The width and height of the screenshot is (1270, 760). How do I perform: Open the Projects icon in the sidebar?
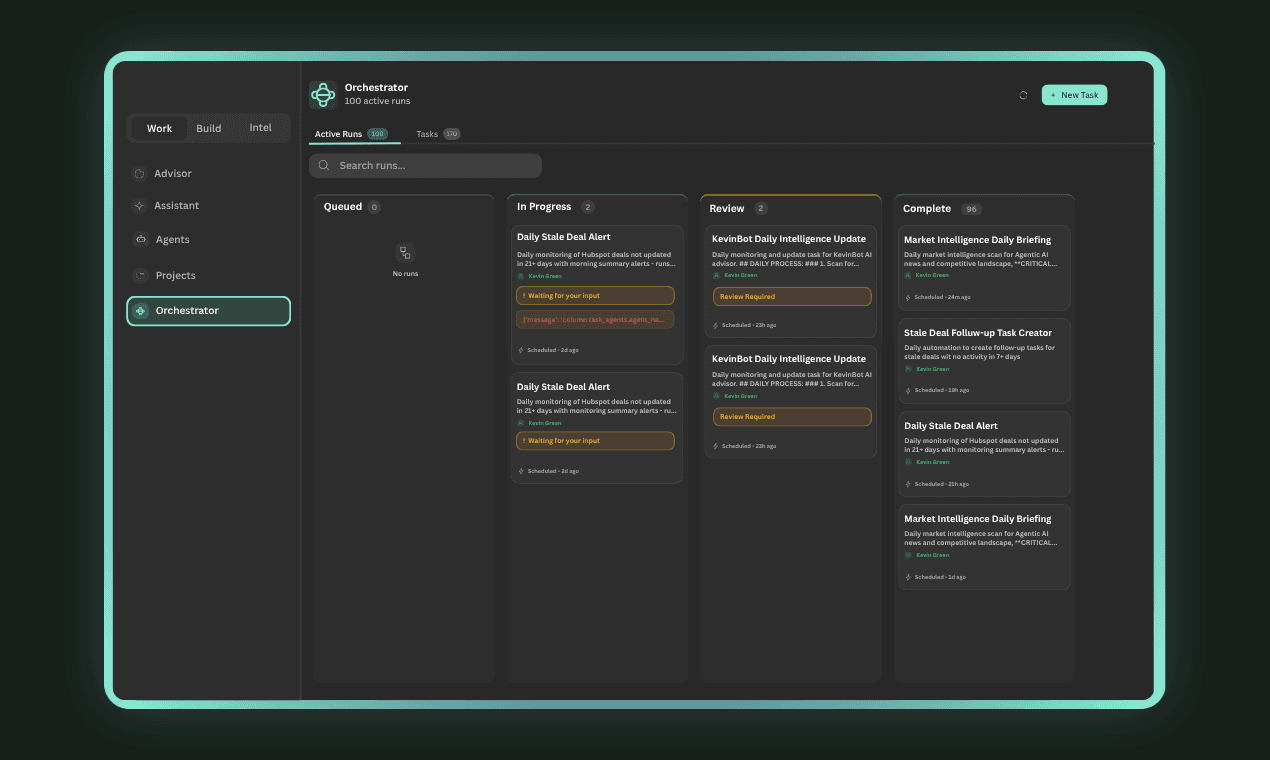point(140,275)
